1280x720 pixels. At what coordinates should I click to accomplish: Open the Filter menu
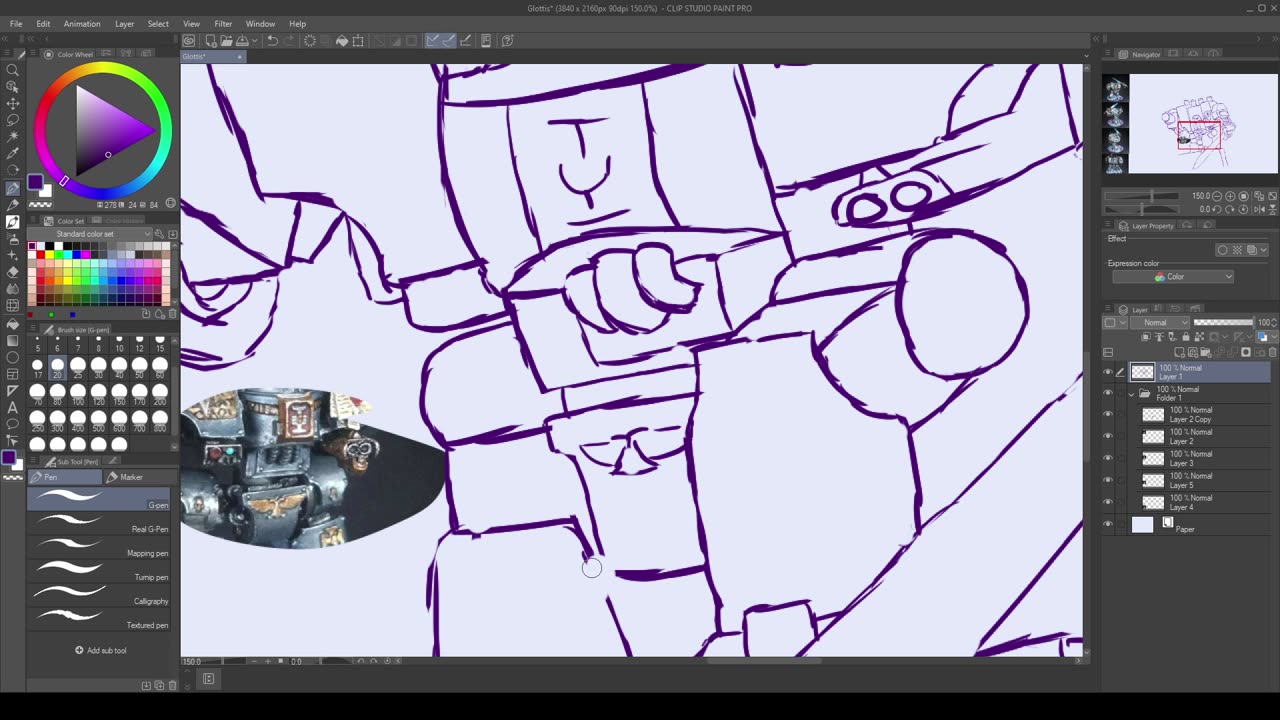pyautogui.click(x=223, y=23)
